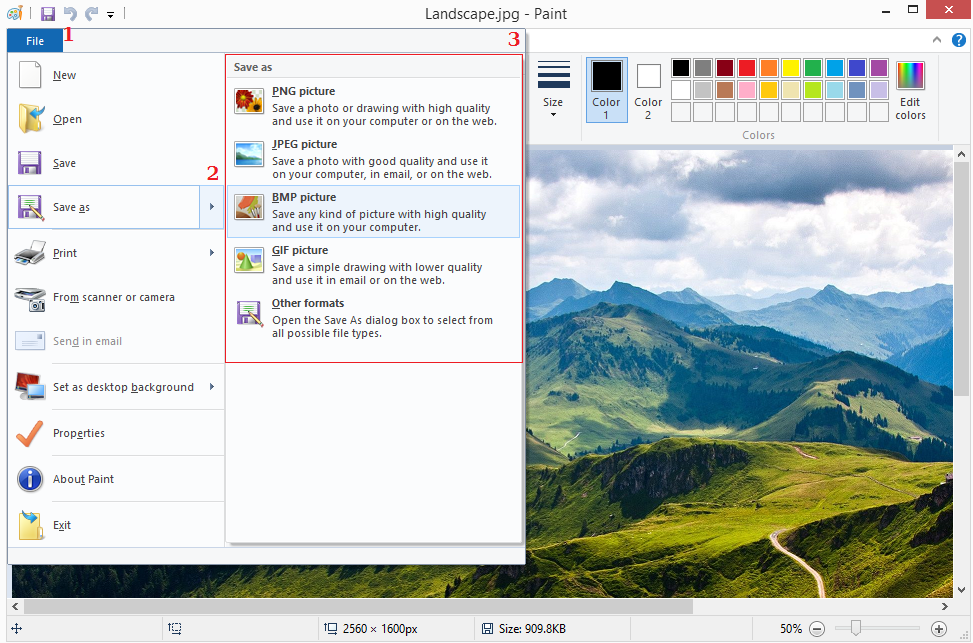Click the PNG picture flower icon
Image resolution: width=973 pixels, height=643 pixels.
249,101
